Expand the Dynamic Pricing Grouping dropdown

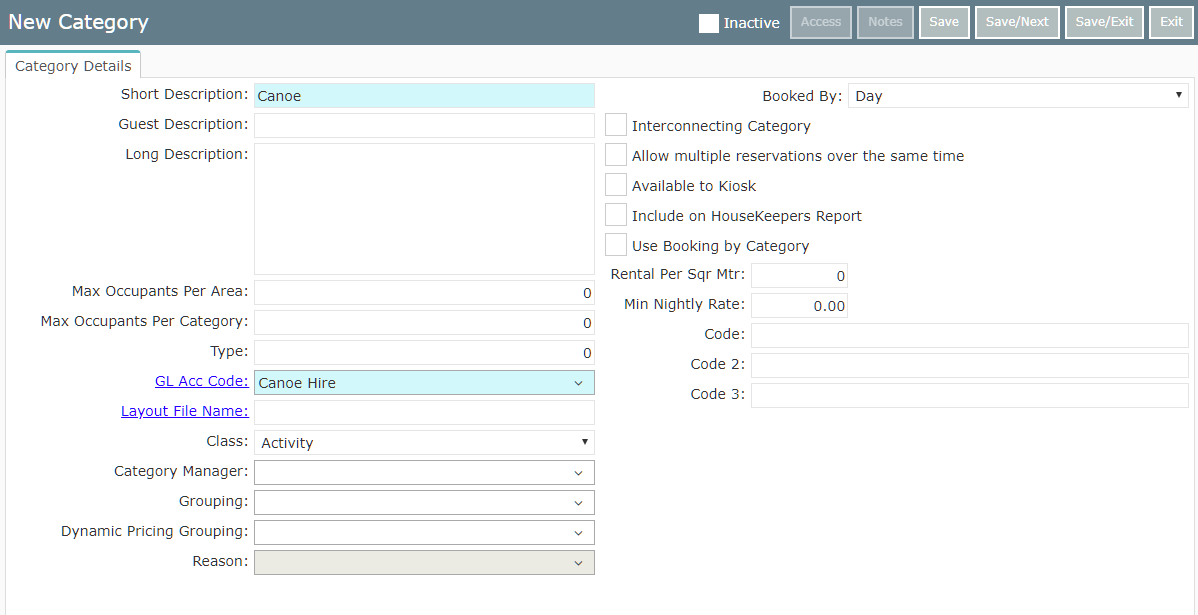tap(424, 532)
